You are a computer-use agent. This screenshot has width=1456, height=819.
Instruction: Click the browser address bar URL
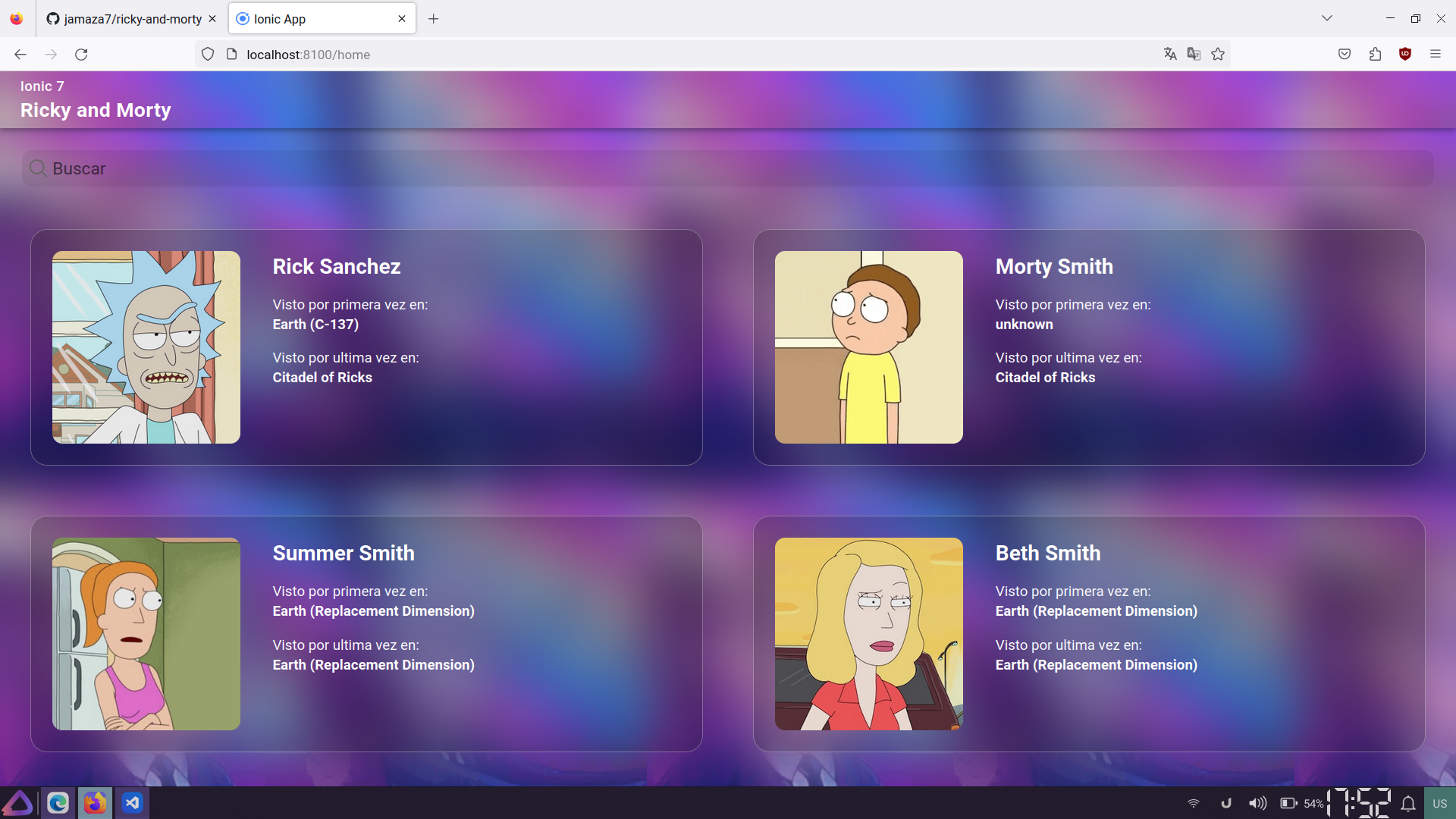306,54
